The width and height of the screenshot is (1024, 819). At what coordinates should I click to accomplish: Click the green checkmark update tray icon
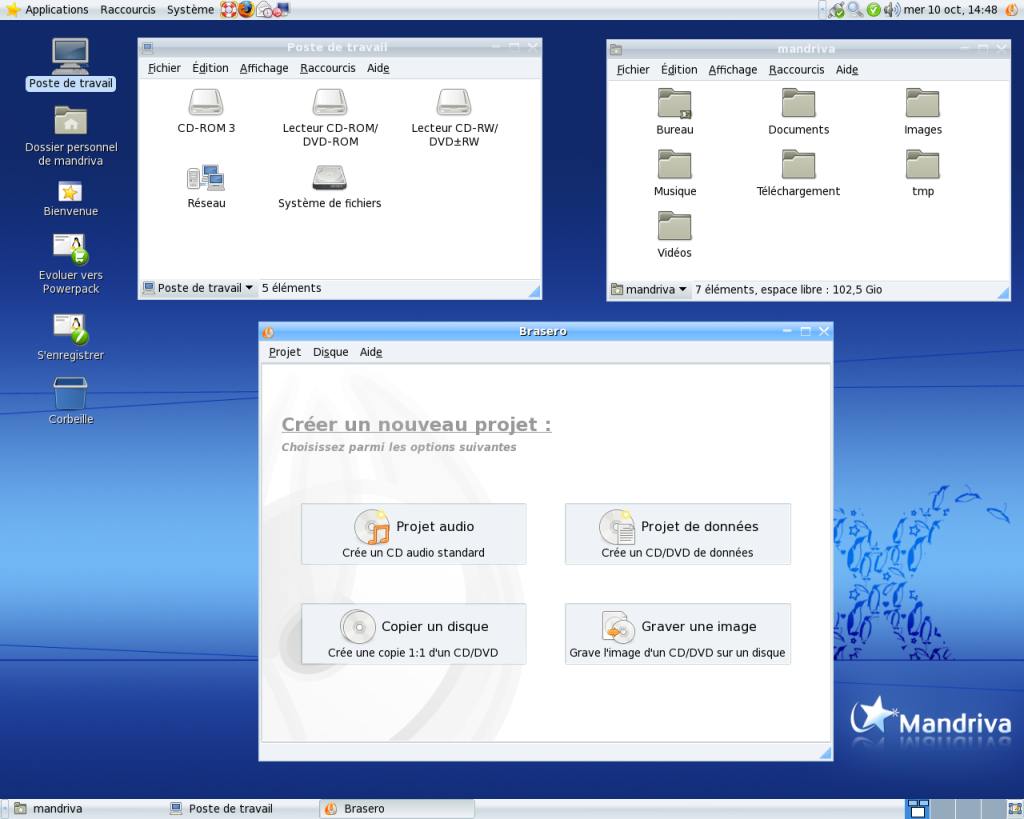tap(873, 10)
